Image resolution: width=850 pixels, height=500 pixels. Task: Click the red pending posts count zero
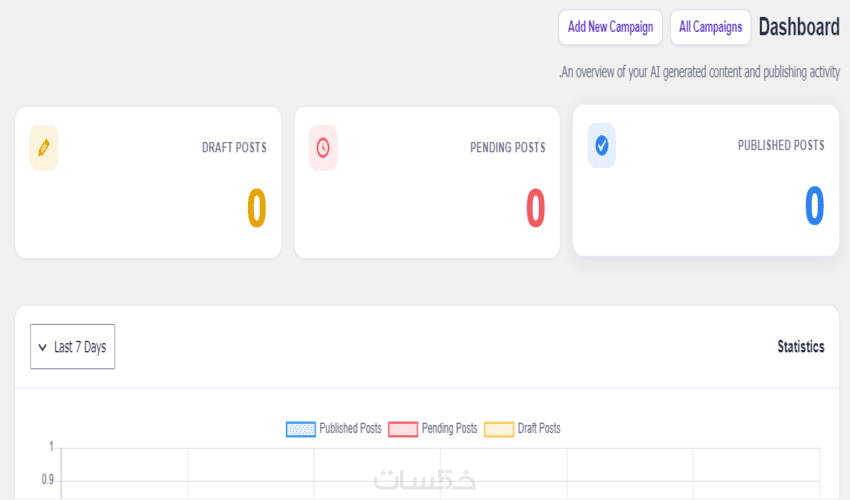coord(536,208)
